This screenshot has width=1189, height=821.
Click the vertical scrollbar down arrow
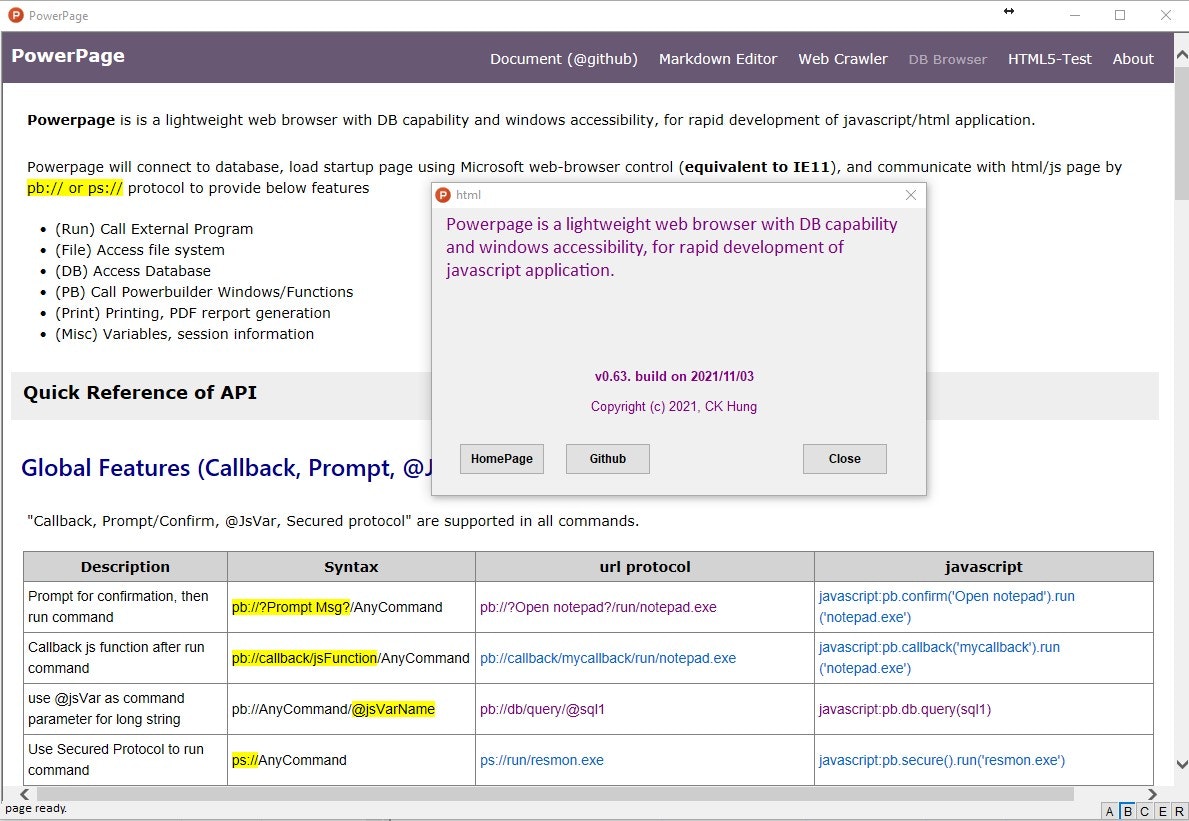(x=1181, y=764)
